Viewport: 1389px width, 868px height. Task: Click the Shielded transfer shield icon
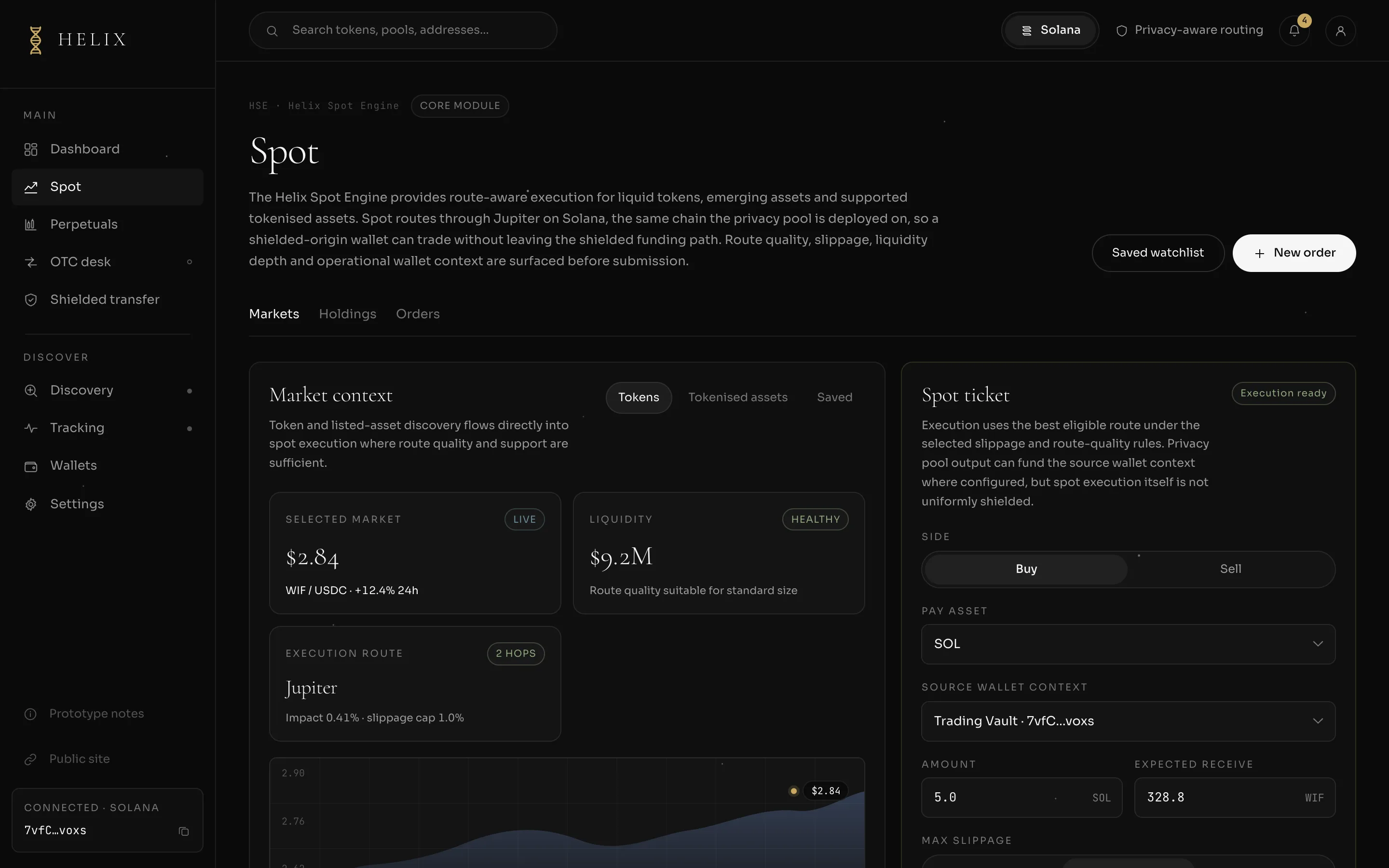[x=31, y=300]
